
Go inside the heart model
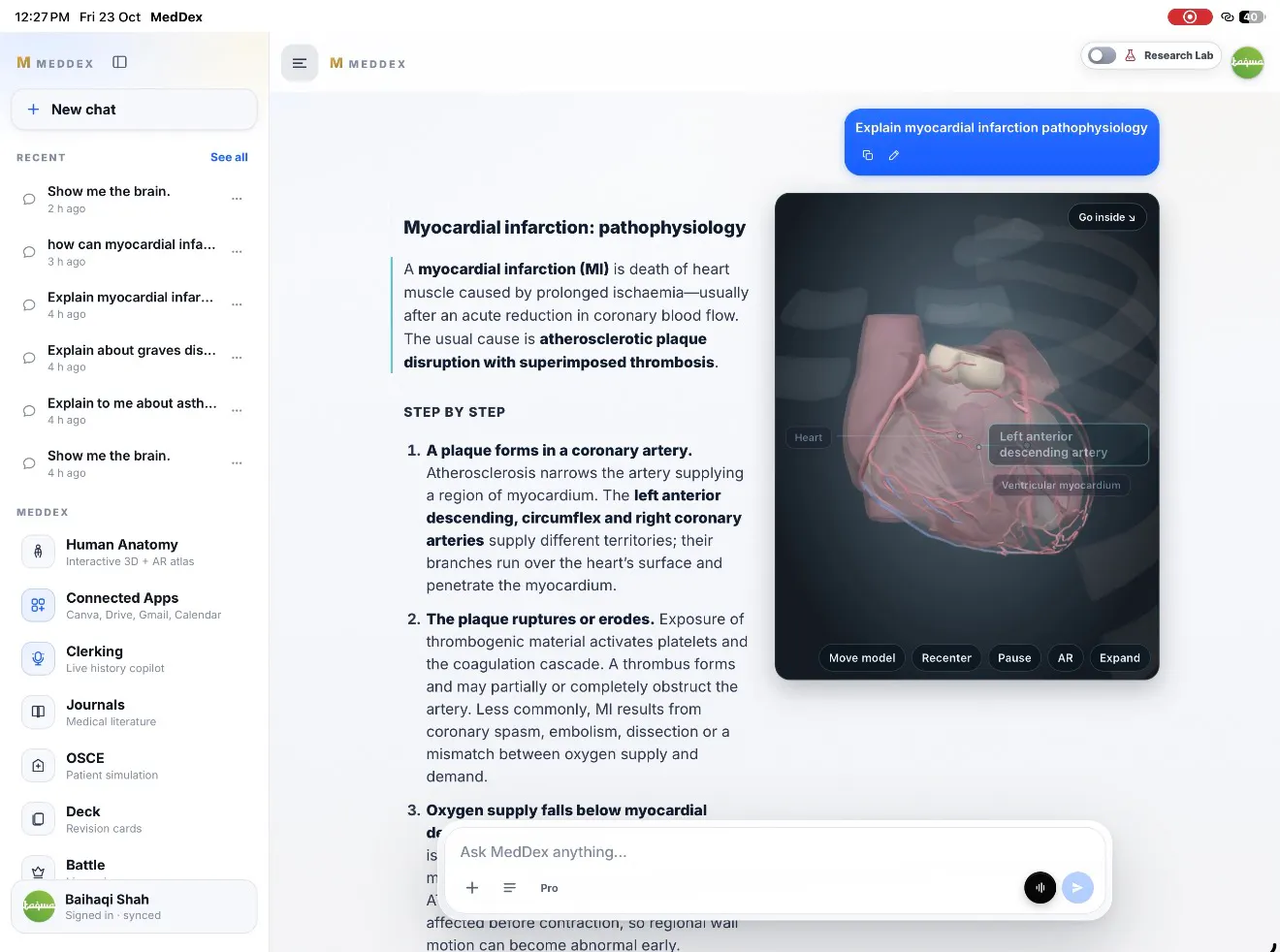[1106, 217]
